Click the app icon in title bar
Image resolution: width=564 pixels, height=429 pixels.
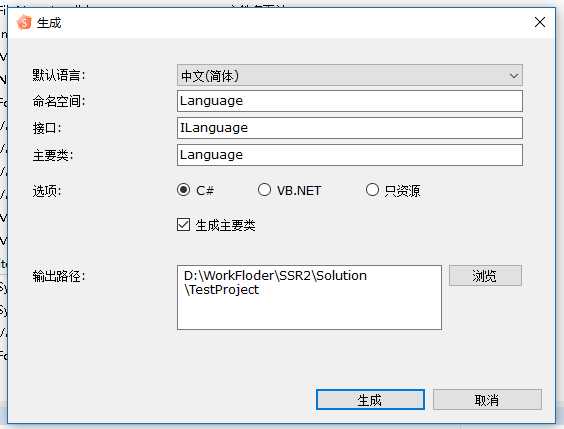point(24,23)
